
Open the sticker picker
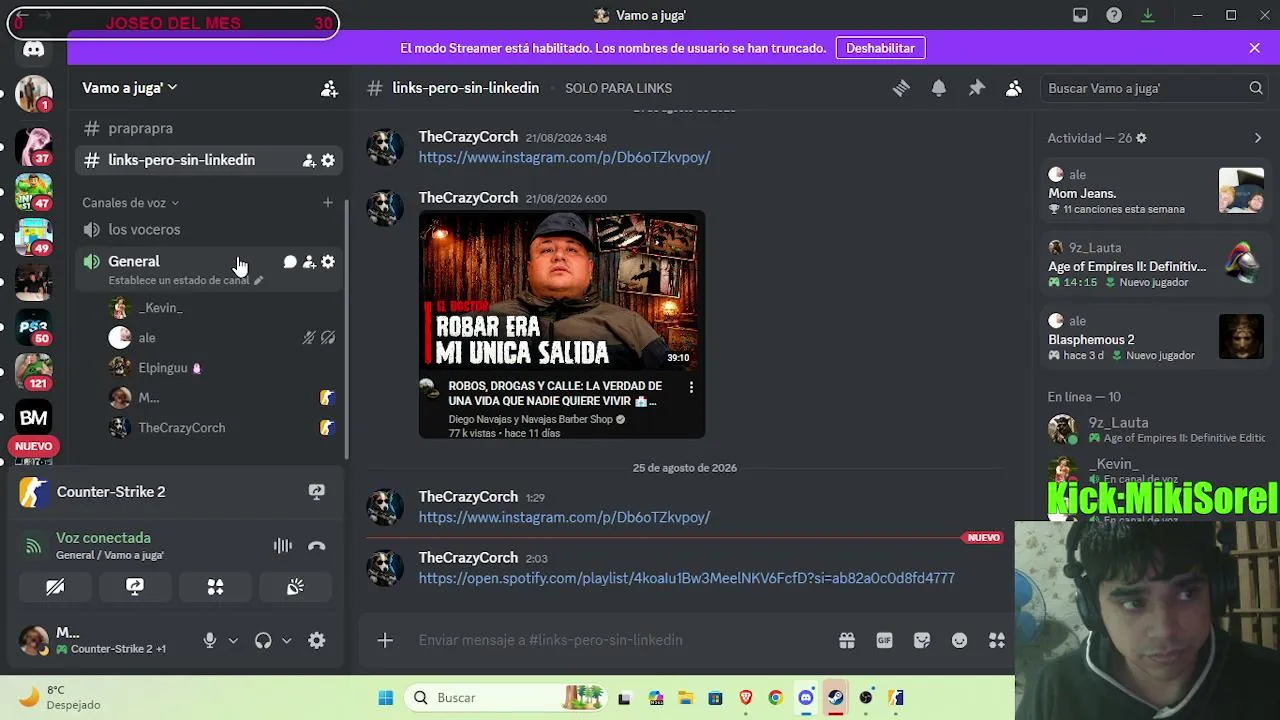point(922,640)
